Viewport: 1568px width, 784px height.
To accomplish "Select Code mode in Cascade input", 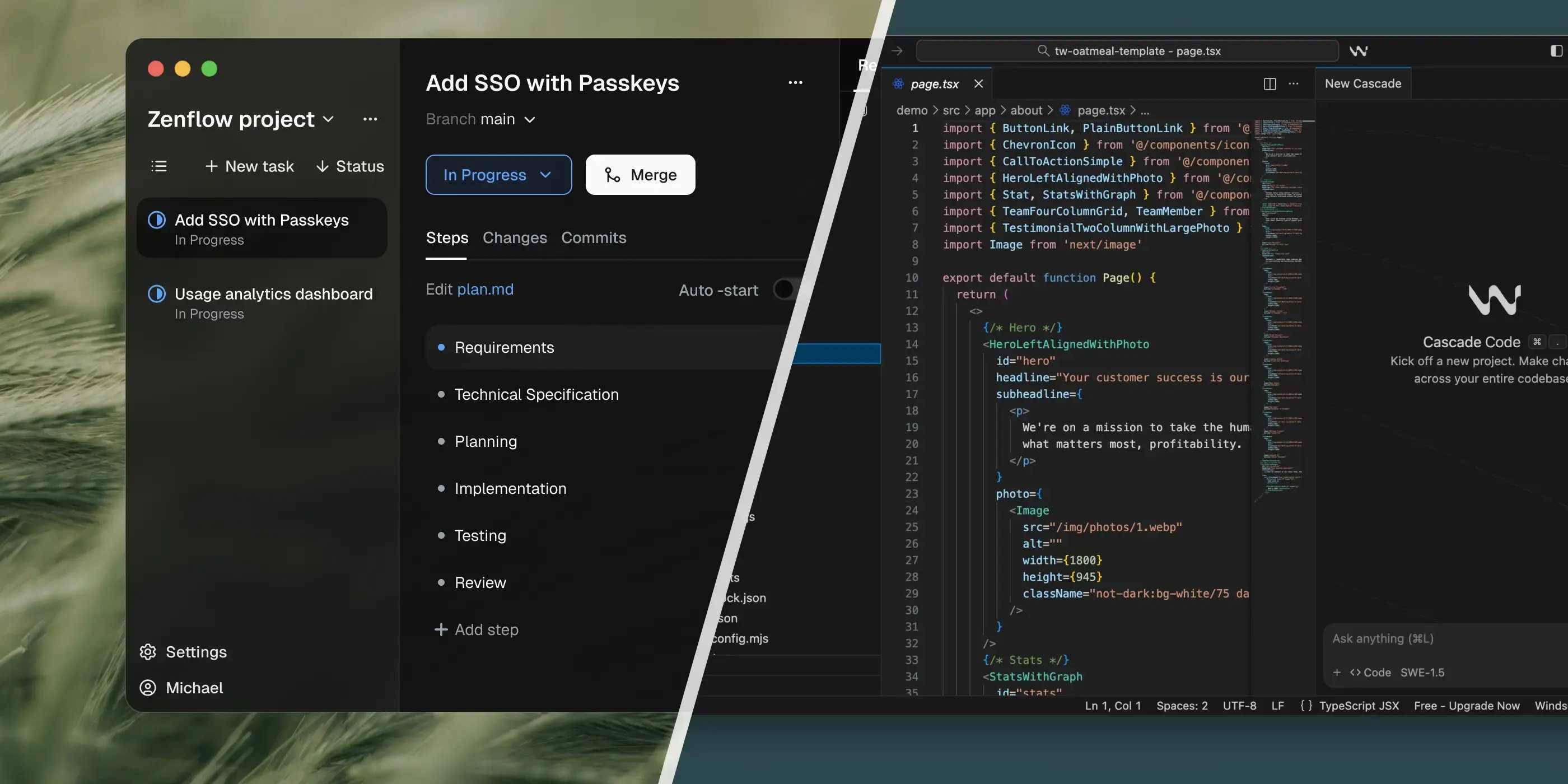I will click(x=1370, y=673).
